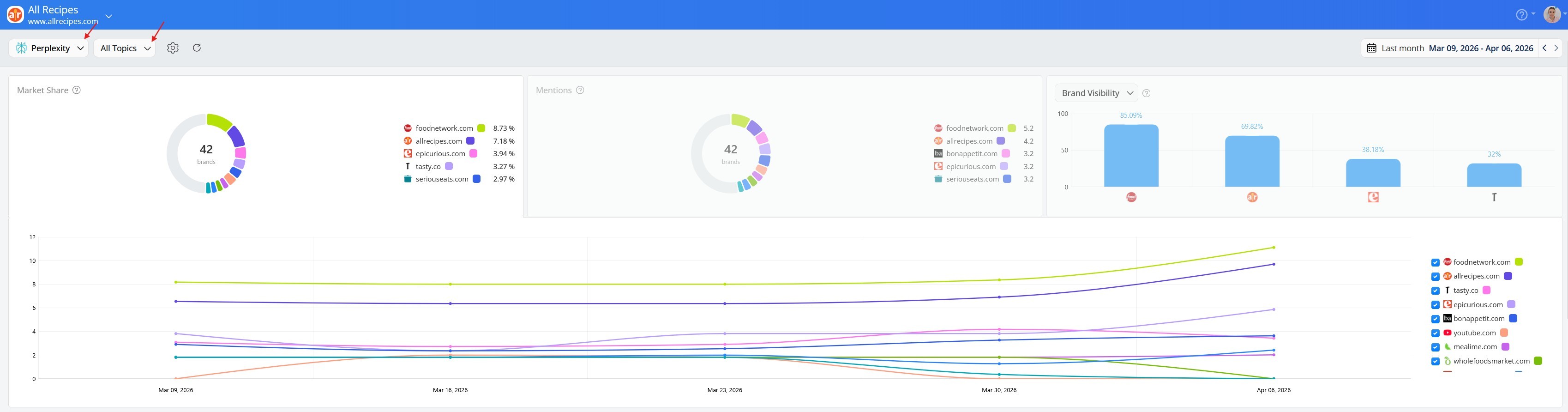Click the Mar 23, 2026 axis label

(x=724, y=390)
